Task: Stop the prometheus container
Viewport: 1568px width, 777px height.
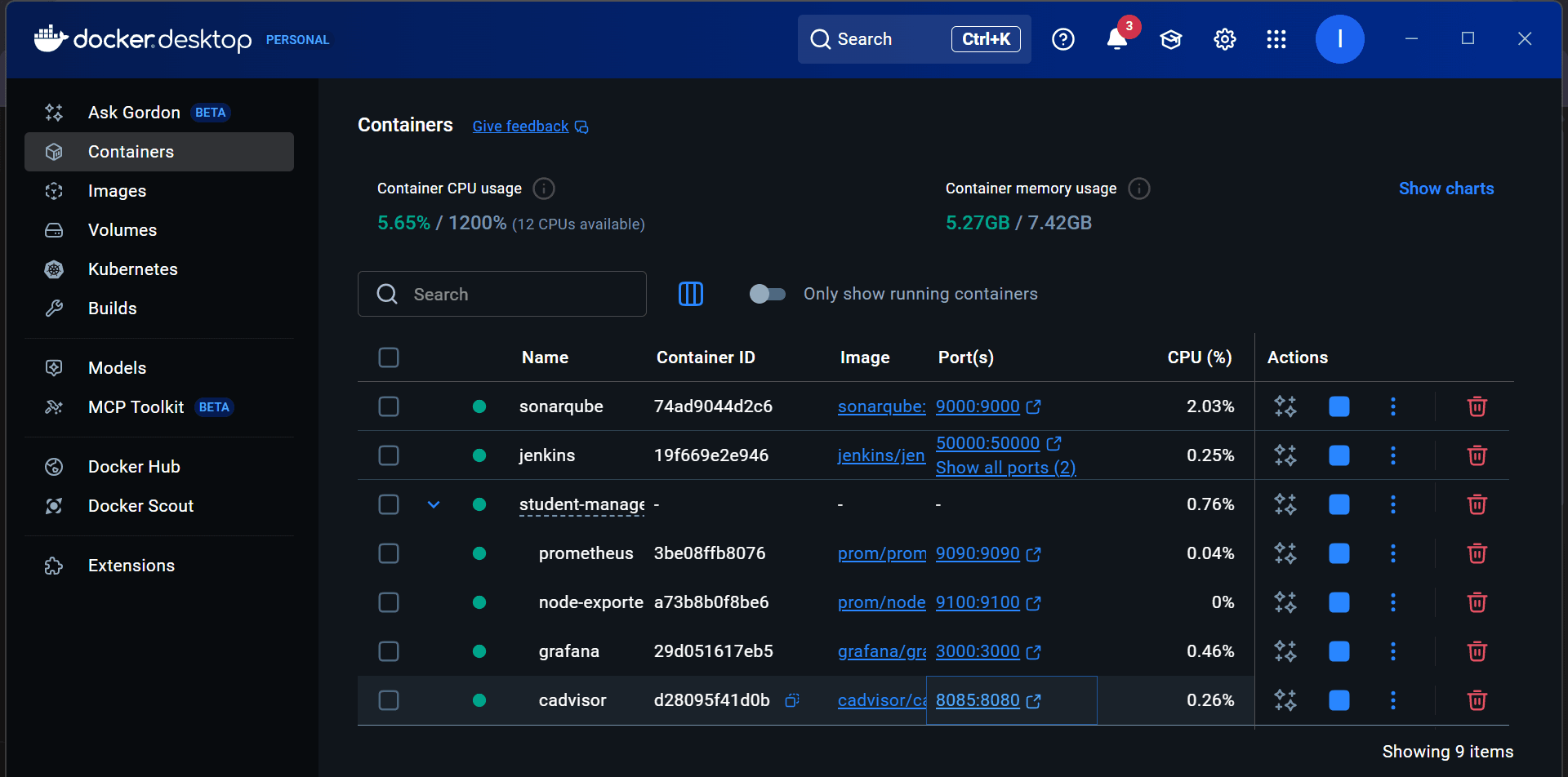Action: 1339,553
